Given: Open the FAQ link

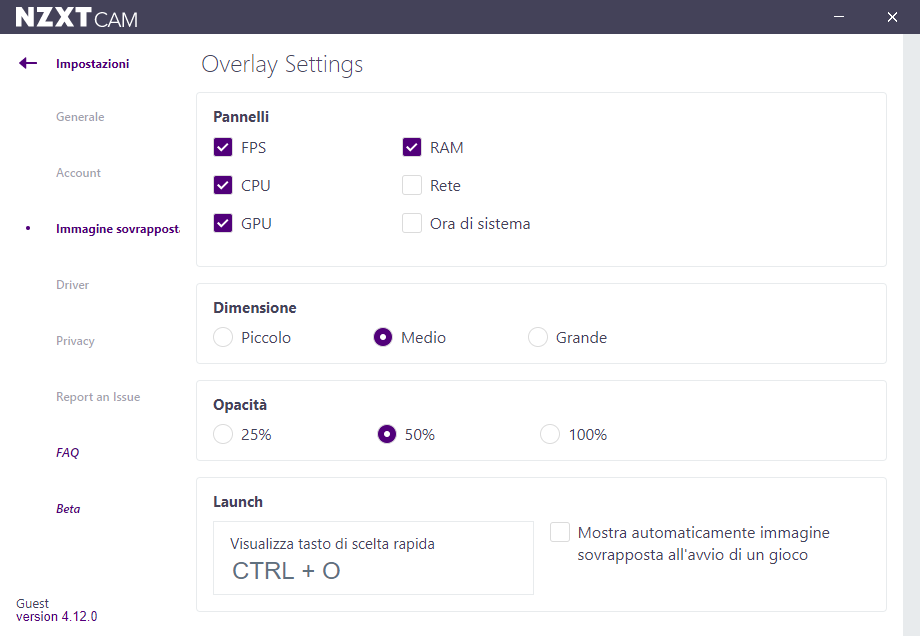Looking at the screenshot, I should [67, 453].
